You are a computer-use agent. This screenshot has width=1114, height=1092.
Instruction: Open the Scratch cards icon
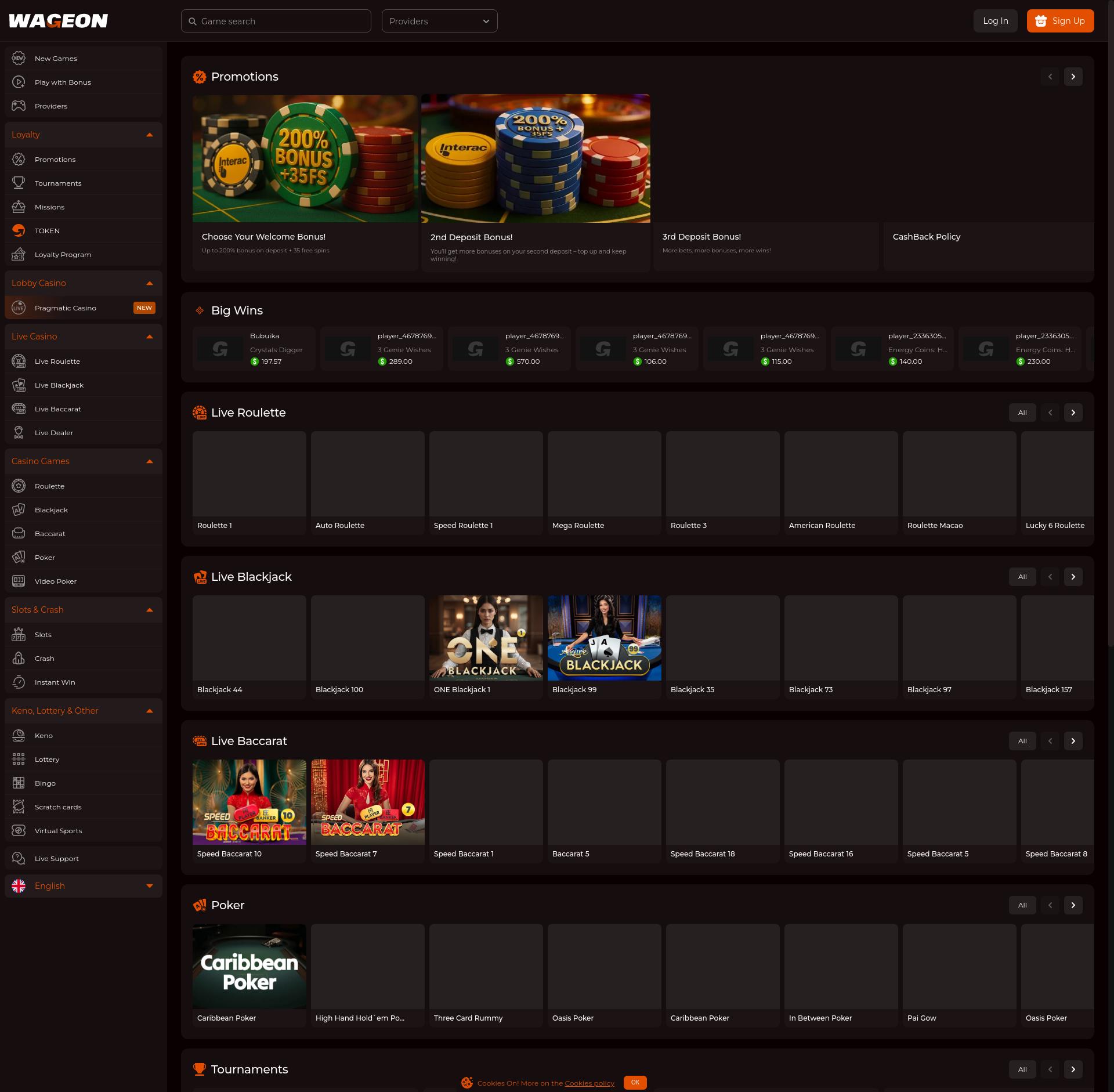point(19,807)
